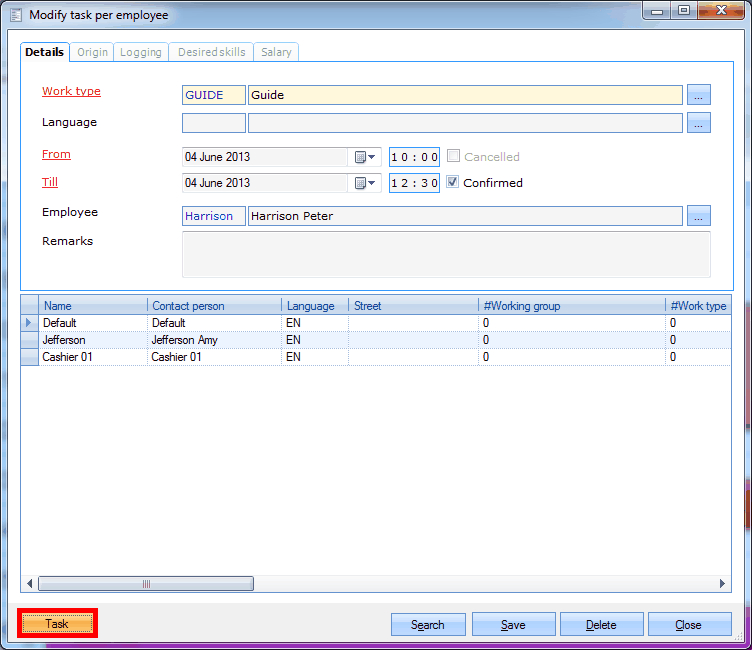Maximize the Modify task per employee window
The width and height of the screenshot is (752, 650).
click(684, 11)
